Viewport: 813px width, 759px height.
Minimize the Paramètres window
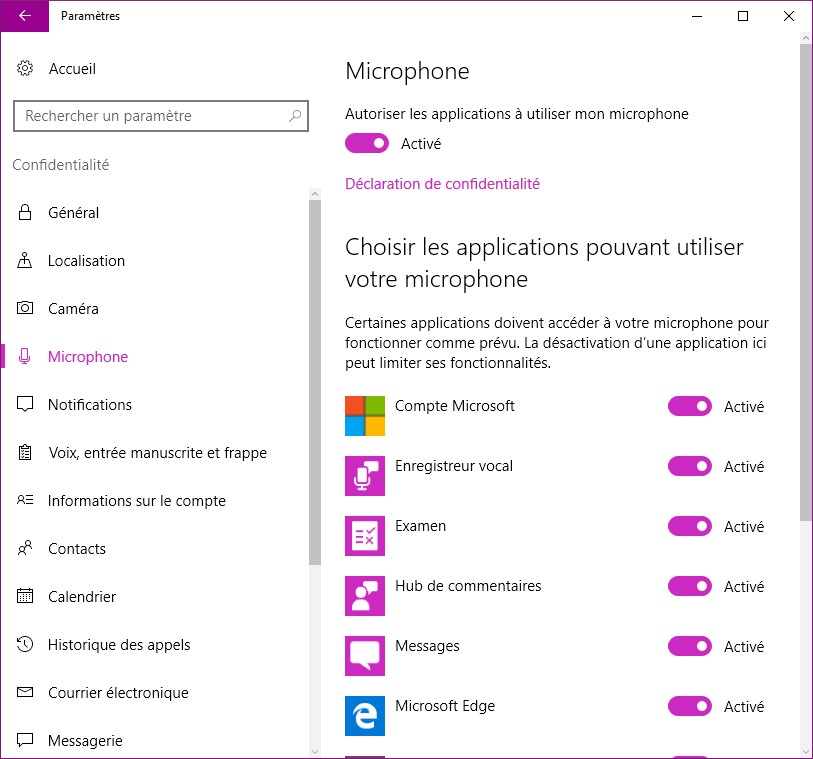697,16
